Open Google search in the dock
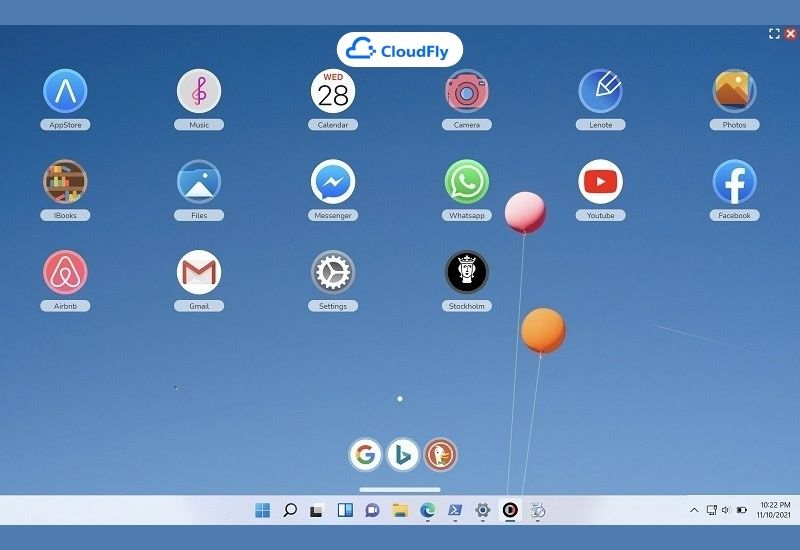800x550 pixels. pos(365,454)
